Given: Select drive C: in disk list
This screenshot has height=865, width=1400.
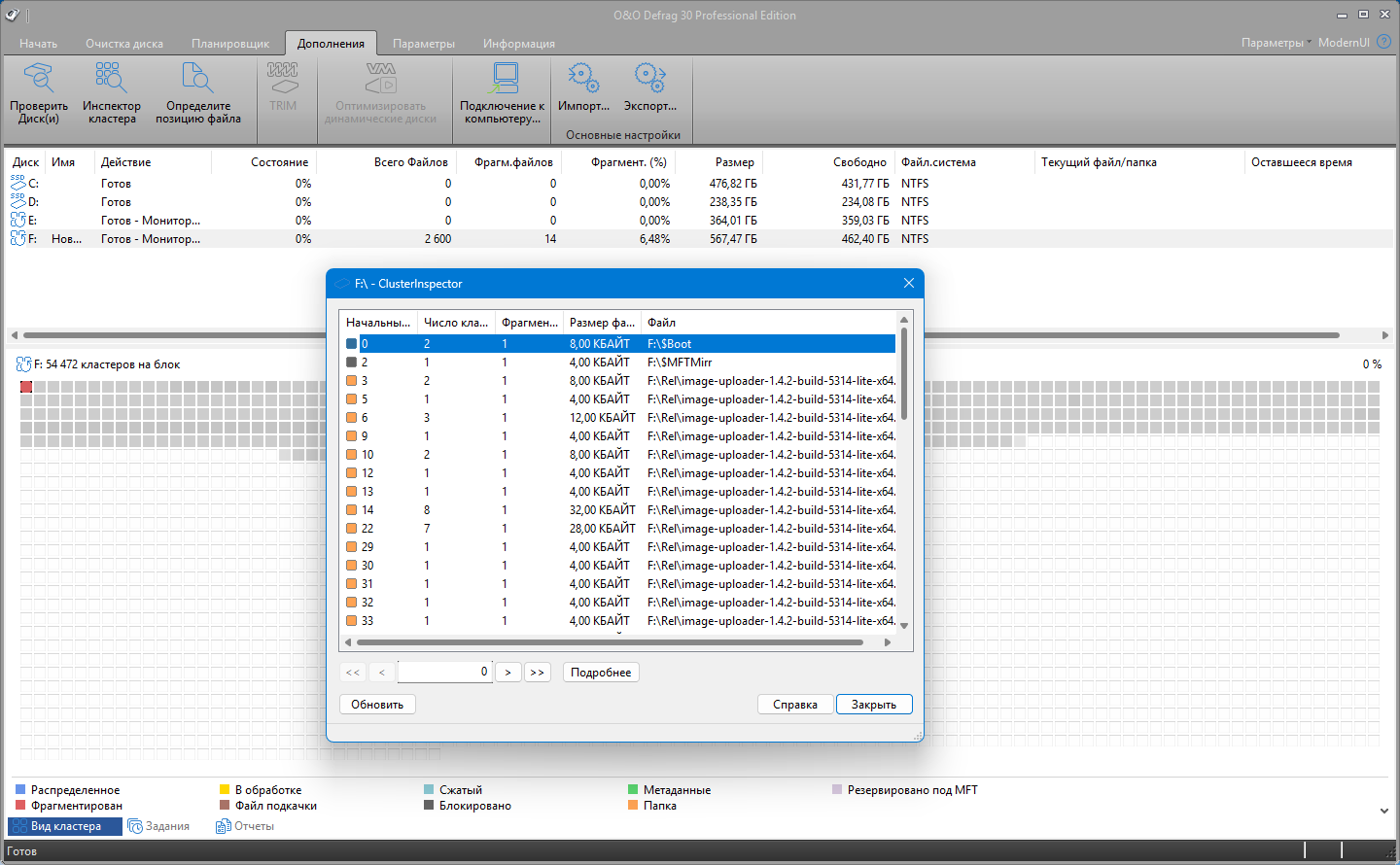Looking at the screenshot, I should [33, 184].
